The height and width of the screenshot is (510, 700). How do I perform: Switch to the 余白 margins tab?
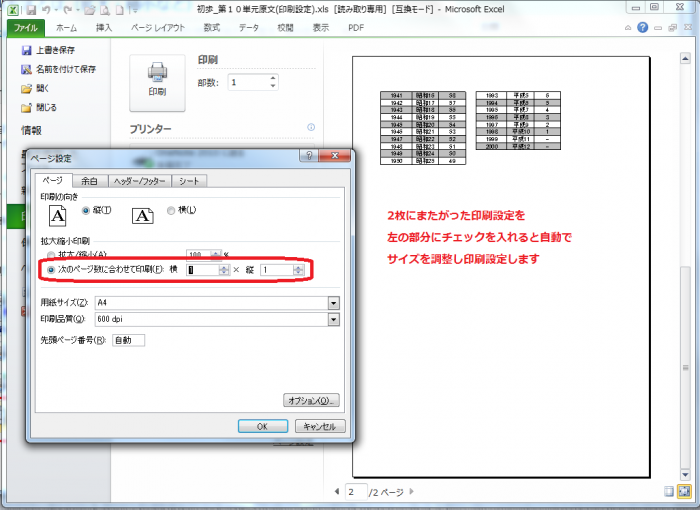[89, 181]
